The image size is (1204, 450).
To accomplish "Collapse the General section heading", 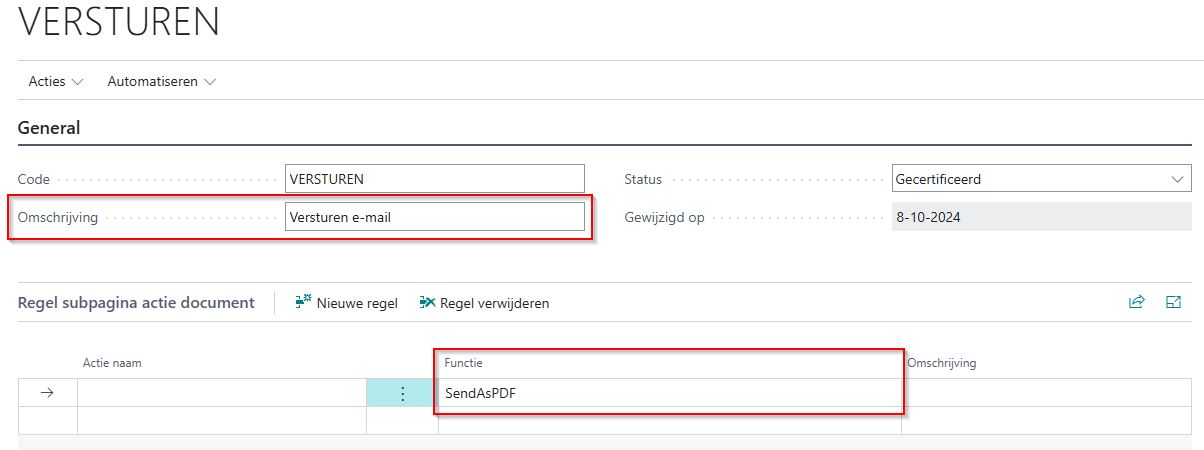I will pyautogui.click(x=49, y=128).
